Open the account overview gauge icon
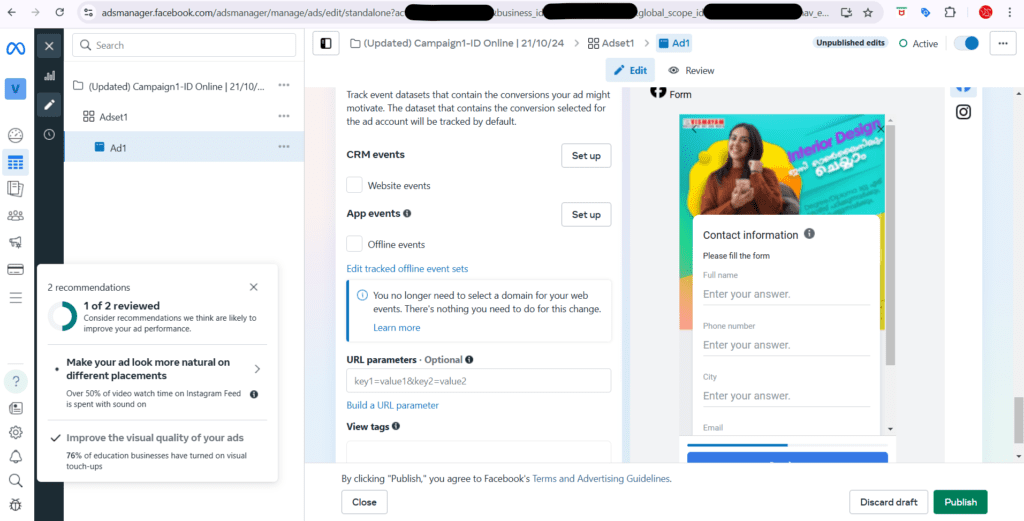This screenshot has width=1024, height=521. (16, 136)
